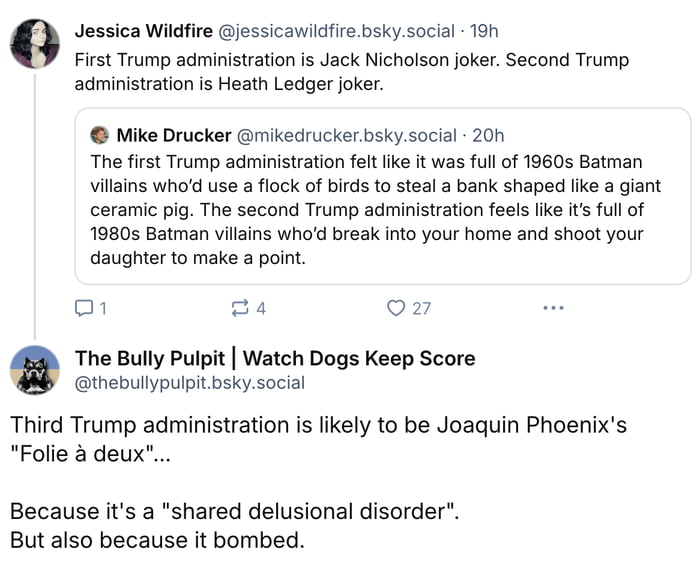
Task: Click Mike Drucker's small avatar
Action: tap(100, 135)
